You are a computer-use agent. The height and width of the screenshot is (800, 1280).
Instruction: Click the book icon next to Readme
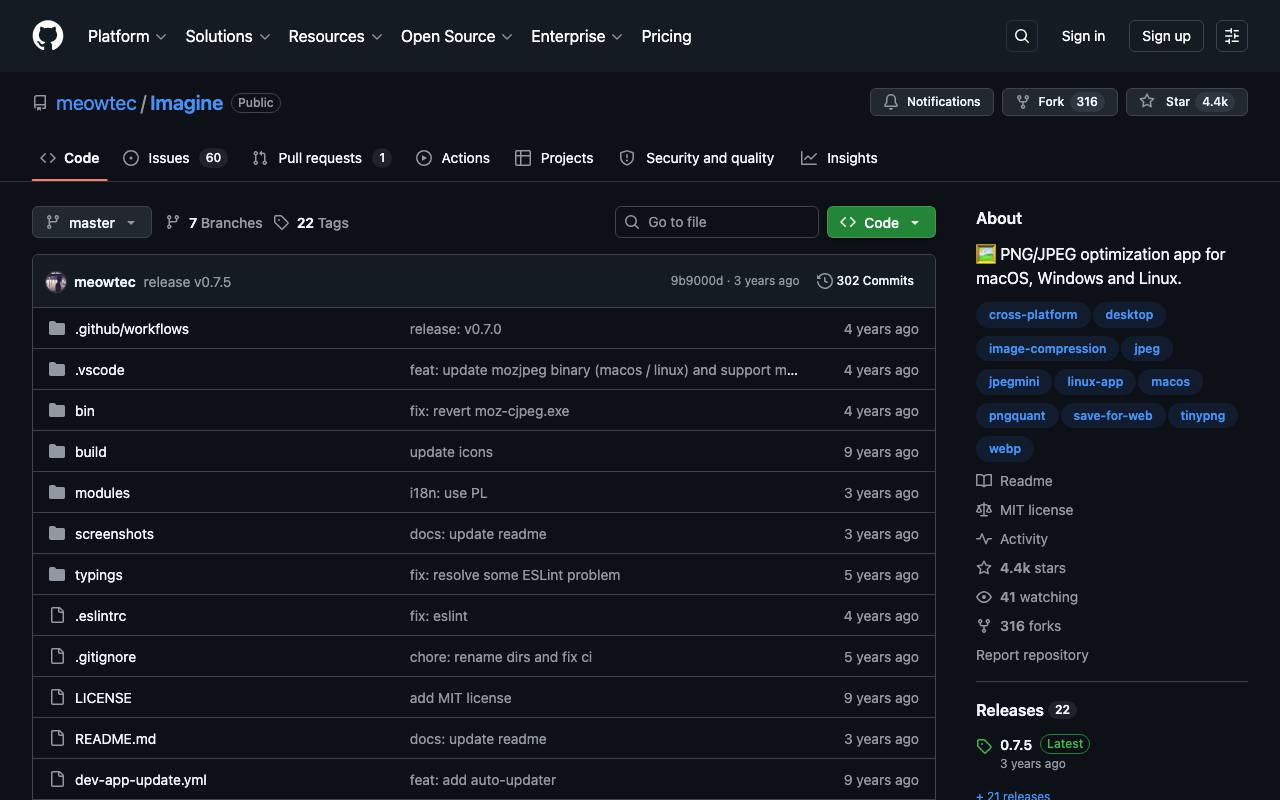coord(984,481)
